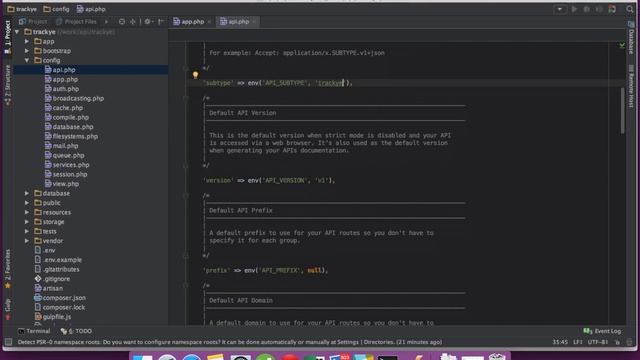The height and width of the screenshot is (360, 640).
Task: Click the collapse-all icon in the project panel
Action: pyautogui.click(x=133, y=22)
